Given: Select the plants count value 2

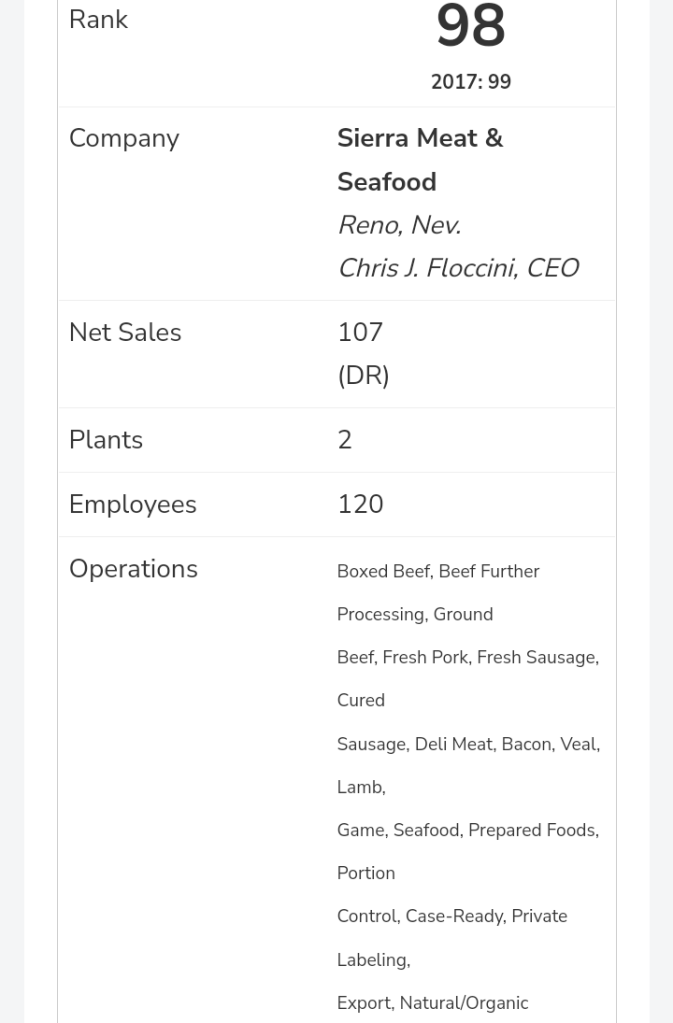Looking at the screenshot, I should pos(345,440).
